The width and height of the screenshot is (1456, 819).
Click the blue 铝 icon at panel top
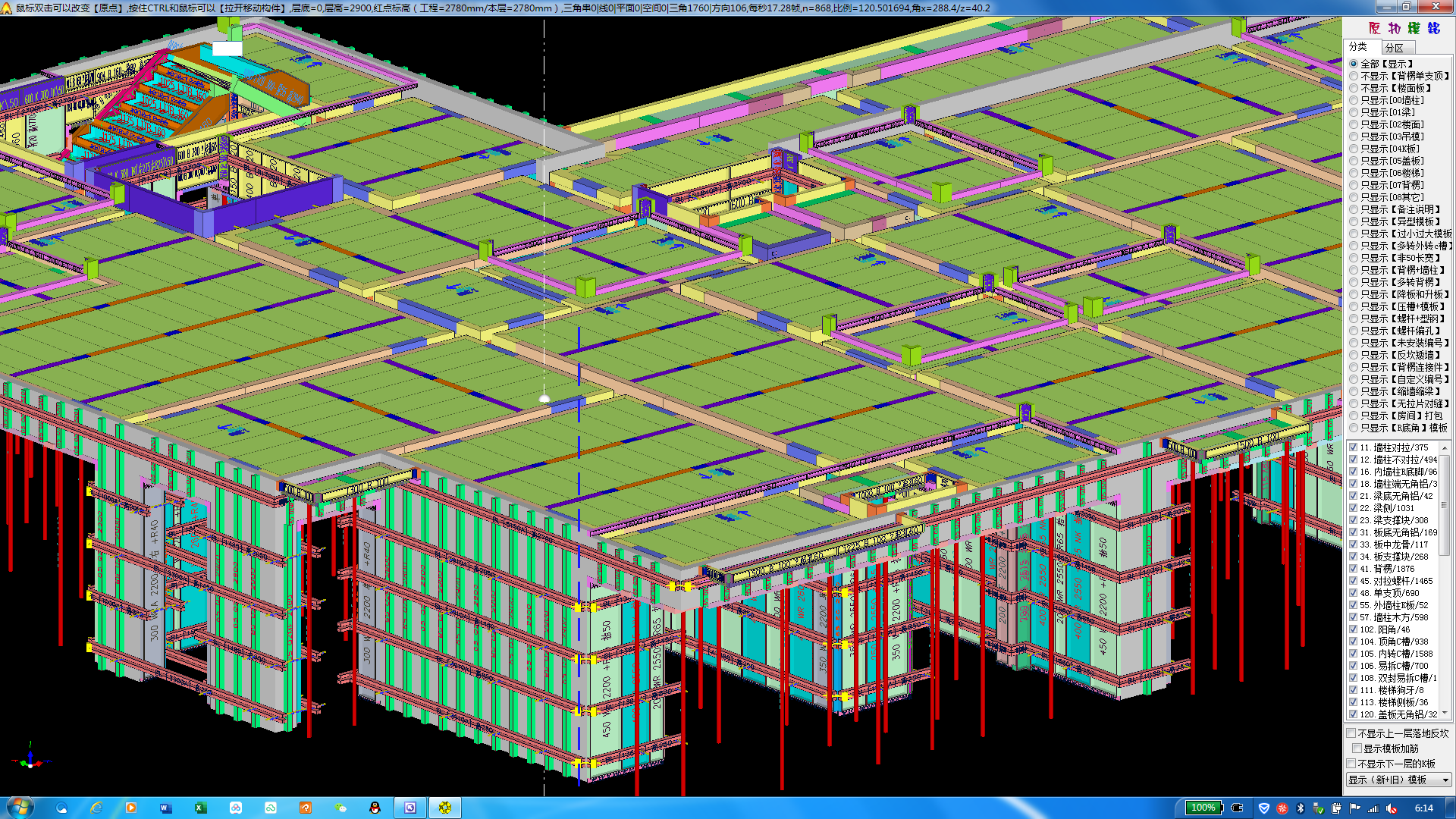coord(1433,28)
